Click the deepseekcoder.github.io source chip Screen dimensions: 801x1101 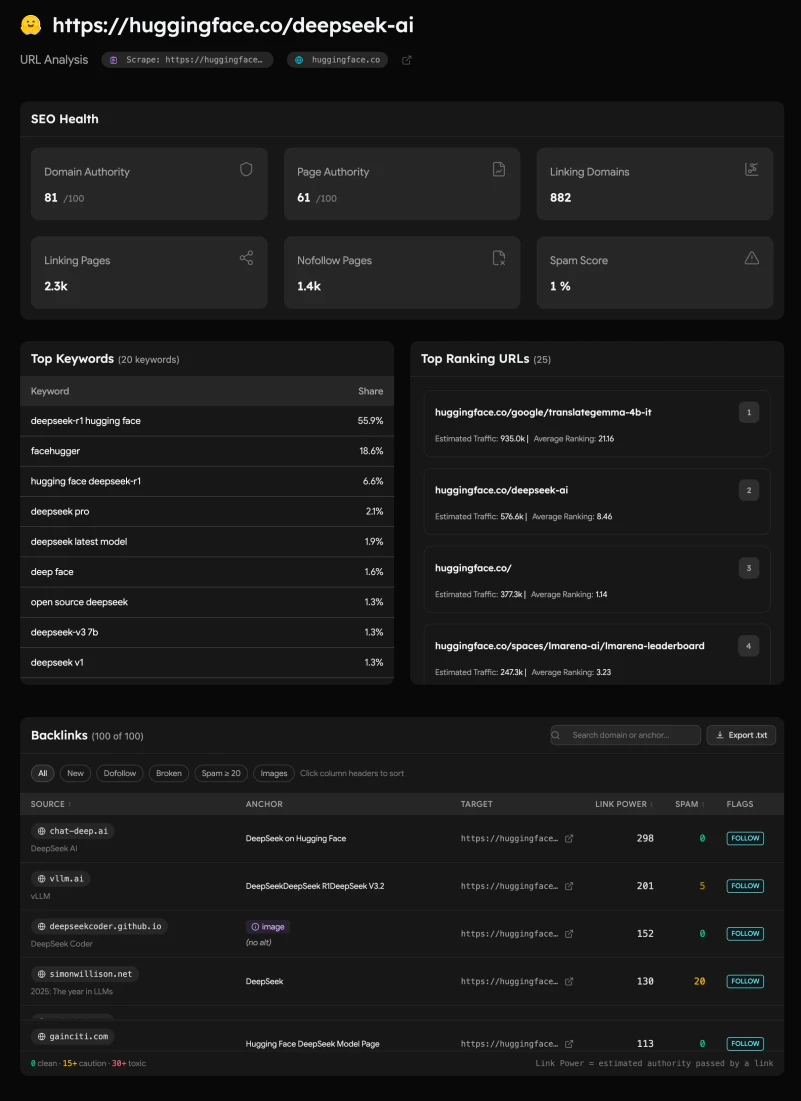click(x=99, y=926)
